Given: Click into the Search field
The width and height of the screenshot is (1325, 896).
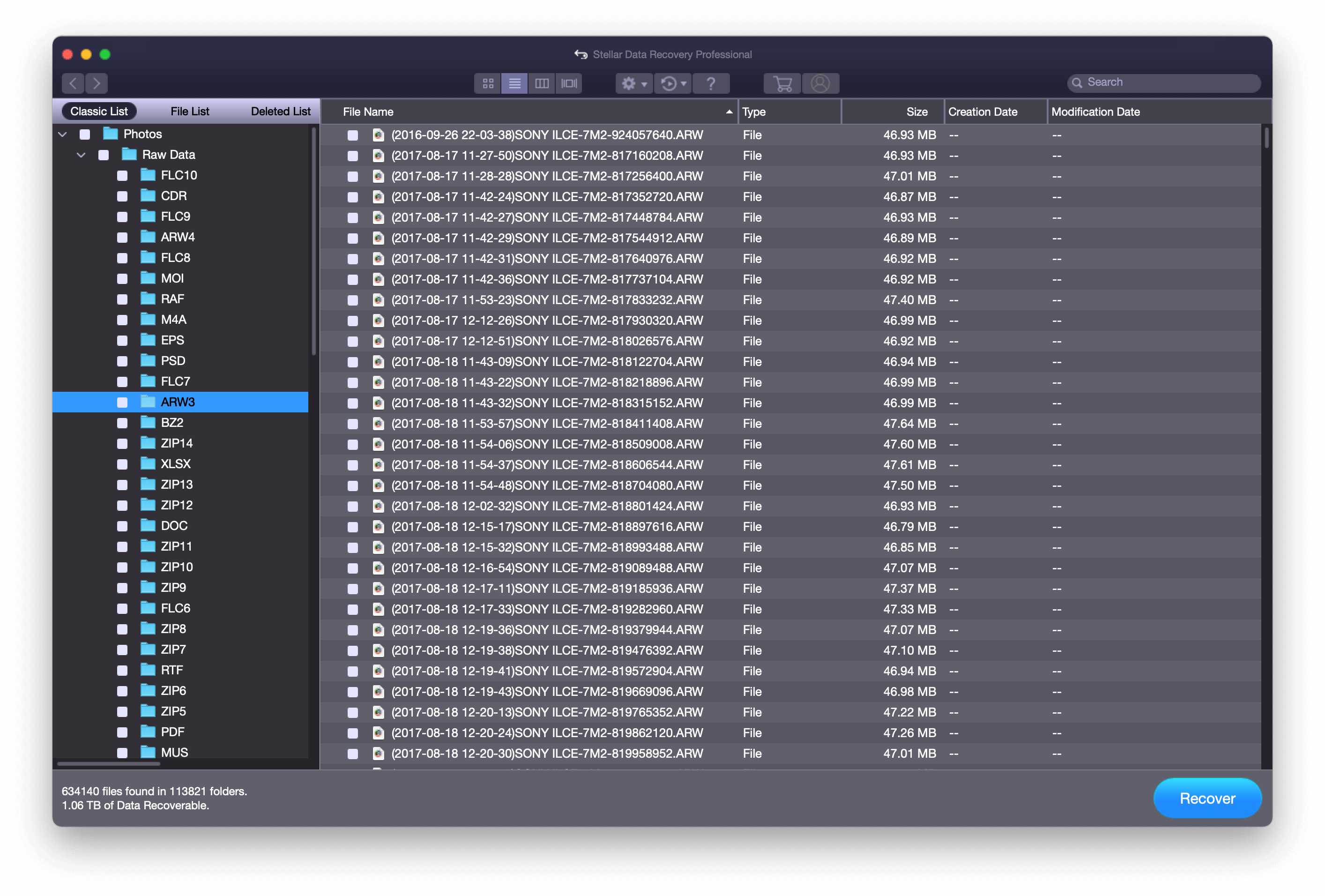Looking at the screenshot, I should coord(1164,82).
